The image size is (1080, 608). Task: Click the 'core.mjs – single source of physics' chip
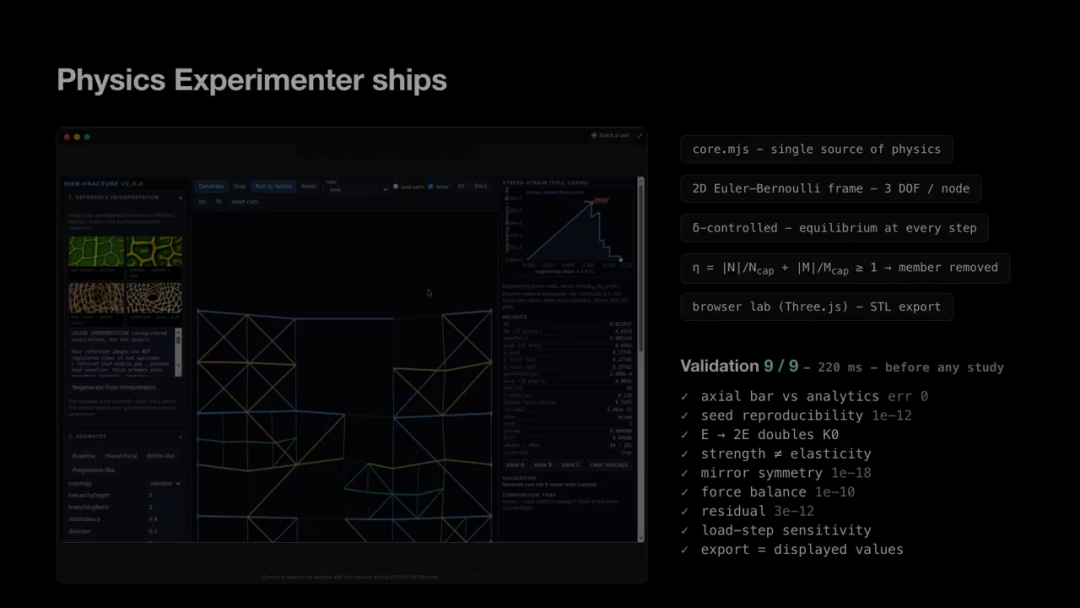(x=816, y=149)
